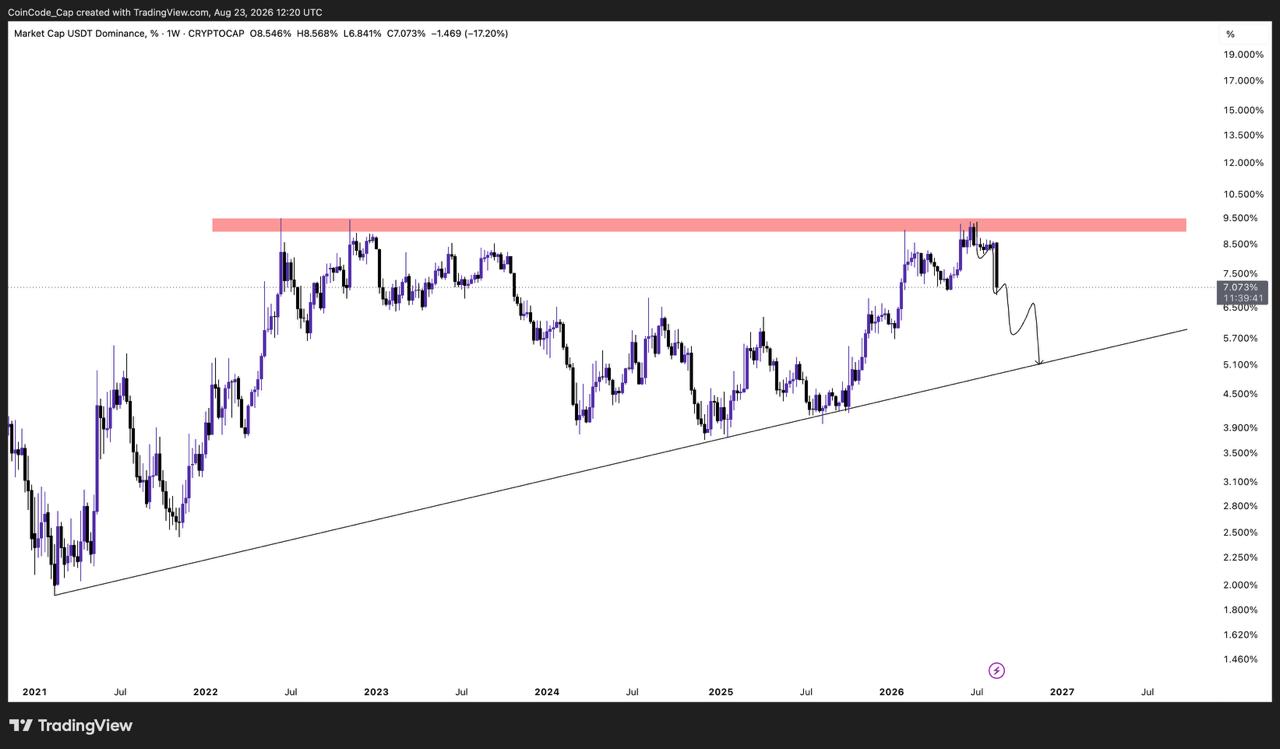1280x749 pixels.
Task: Click the 9.500% price axis label
Action: pos(1243,218)
